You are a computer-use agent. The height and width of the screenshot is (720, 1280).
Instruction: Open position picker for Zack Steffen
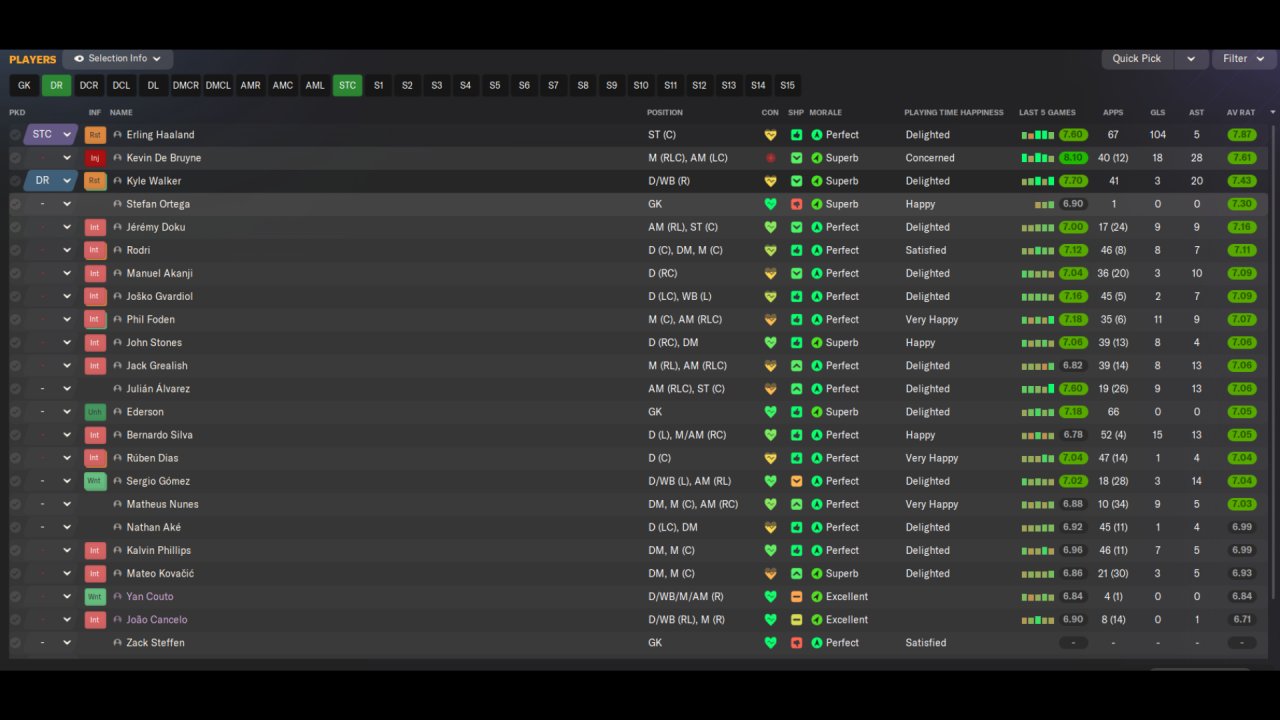tap(50, 643)
